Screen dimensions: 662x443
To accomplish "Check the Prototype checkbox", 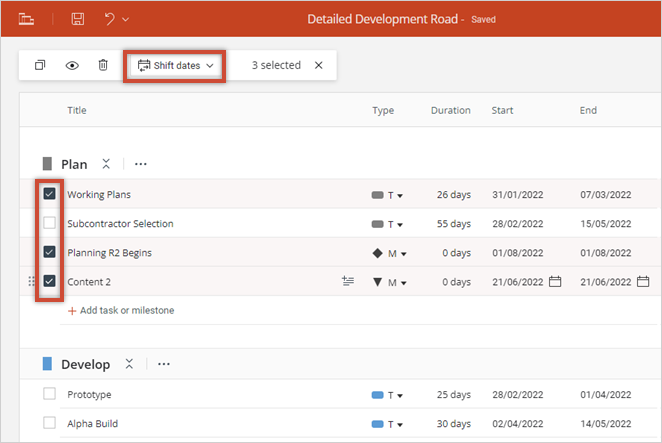I will tap(49, 394).
